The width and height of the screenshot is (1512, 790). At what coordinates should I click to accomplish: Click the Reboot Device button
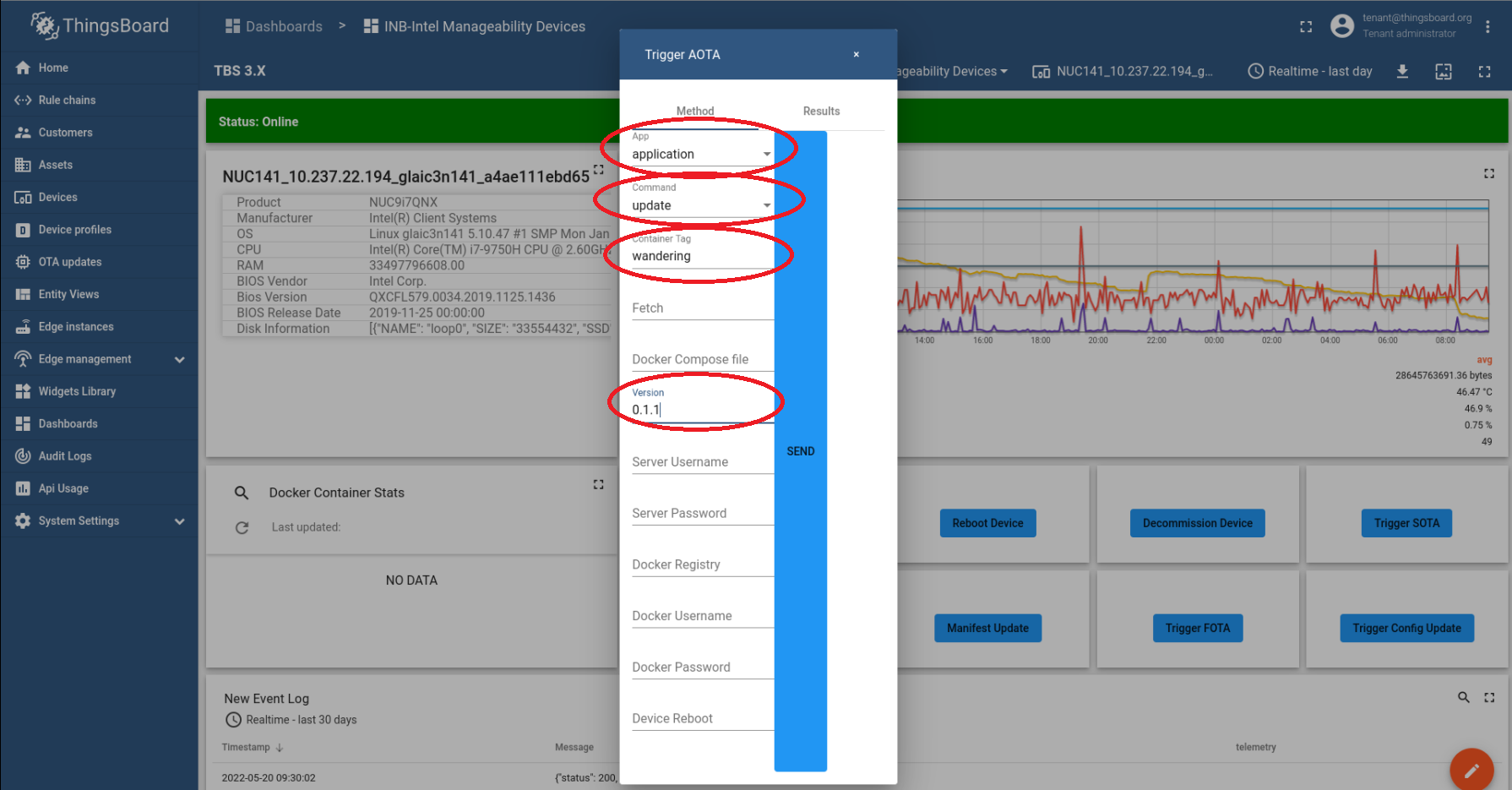[987, 523]
